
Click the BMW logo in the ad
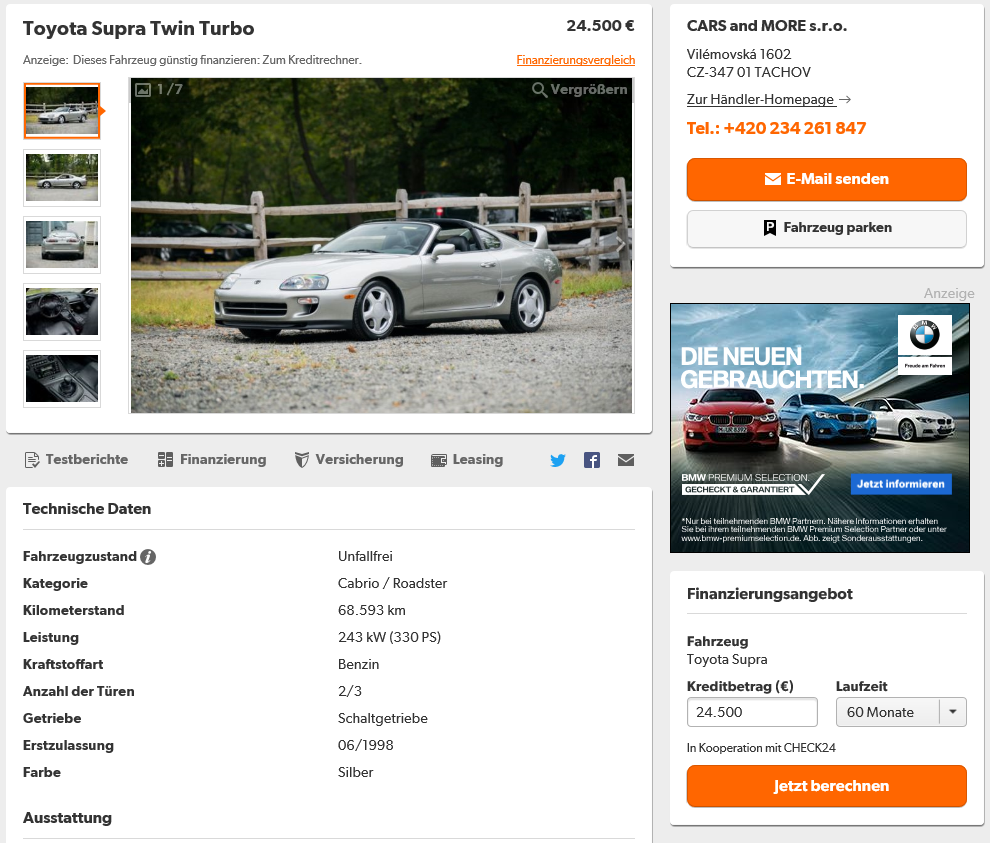[924, 335]
